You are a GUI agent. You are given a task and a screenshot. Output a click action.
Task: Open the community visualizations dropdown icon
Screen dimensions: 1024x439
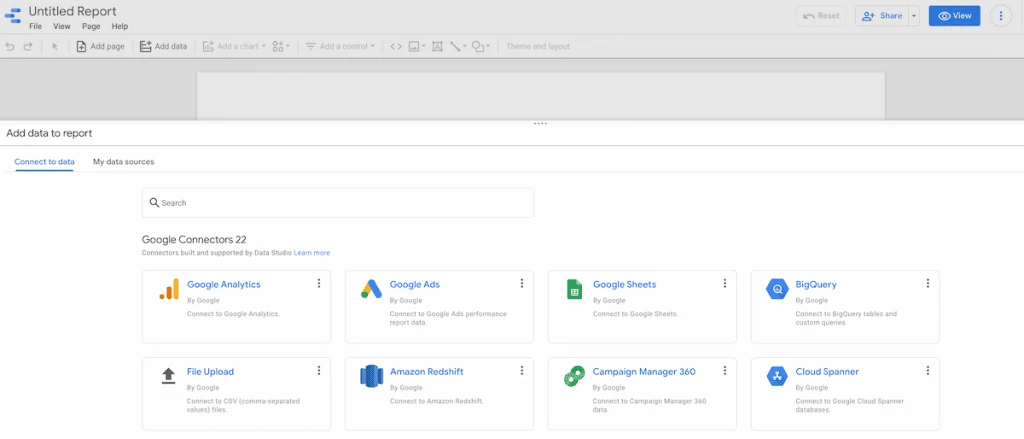point(281,46)
